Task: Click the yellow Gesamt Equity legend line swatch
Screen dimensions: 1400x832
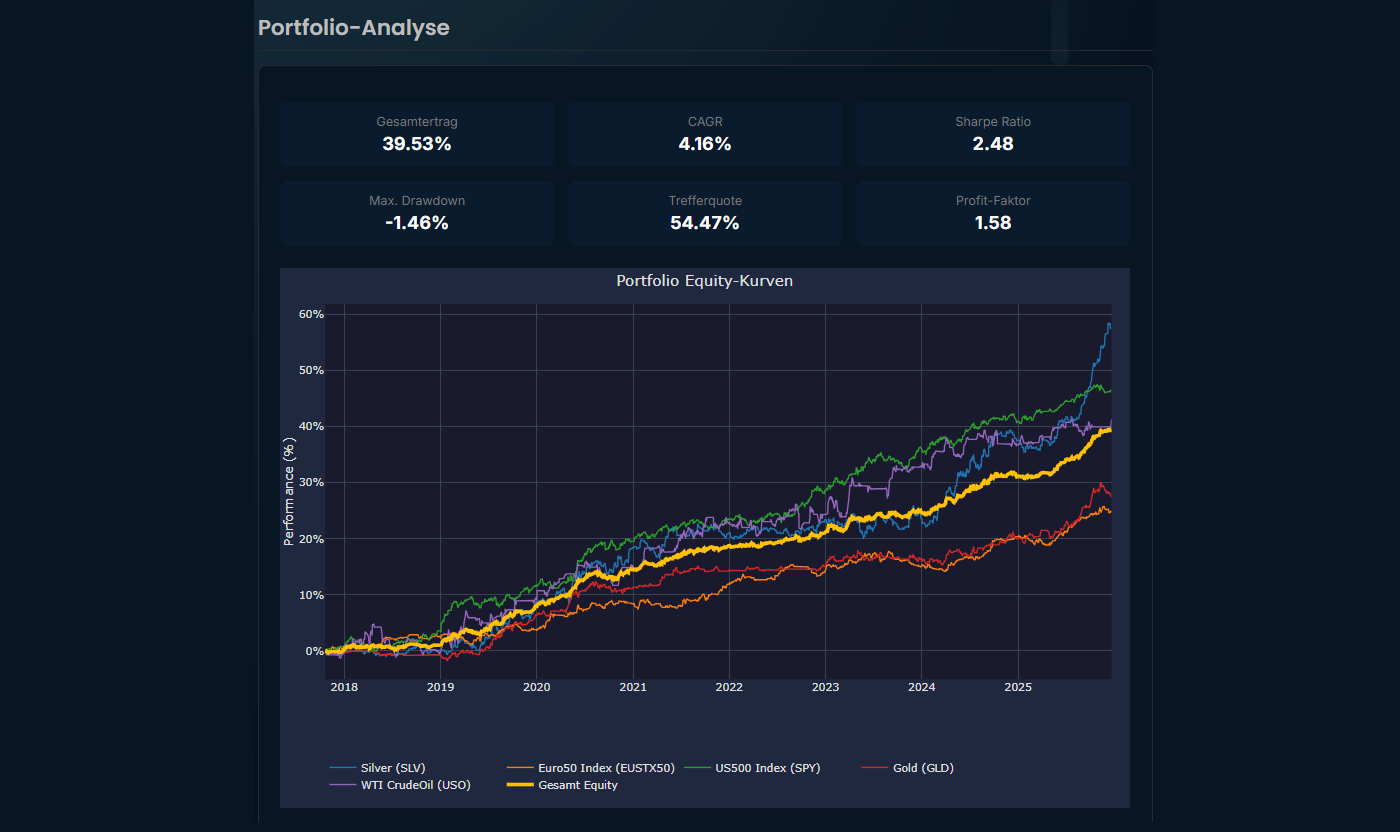Action: 520,785
